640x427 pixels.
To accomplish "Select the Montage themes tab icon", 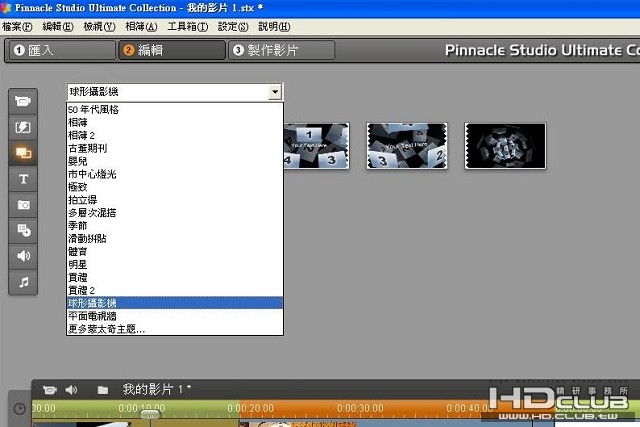I will tap(23, 153).
